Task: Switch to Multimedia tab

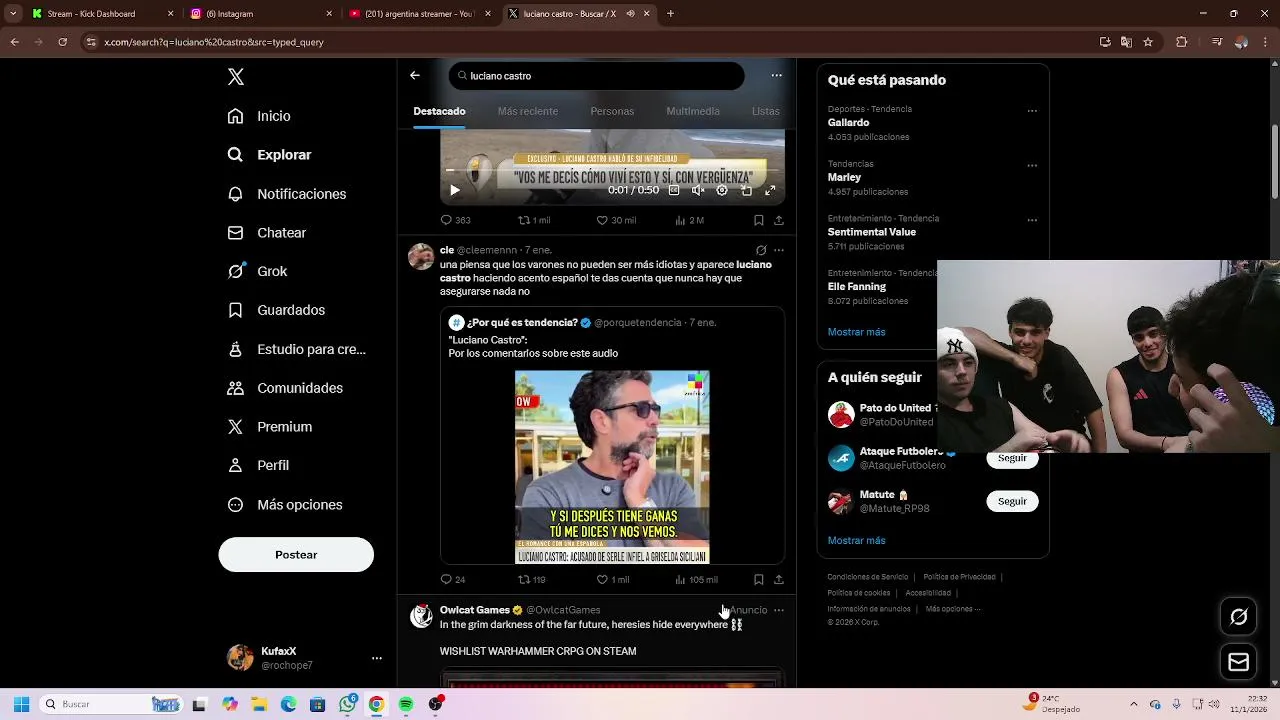Action: (x=693, y=111)
